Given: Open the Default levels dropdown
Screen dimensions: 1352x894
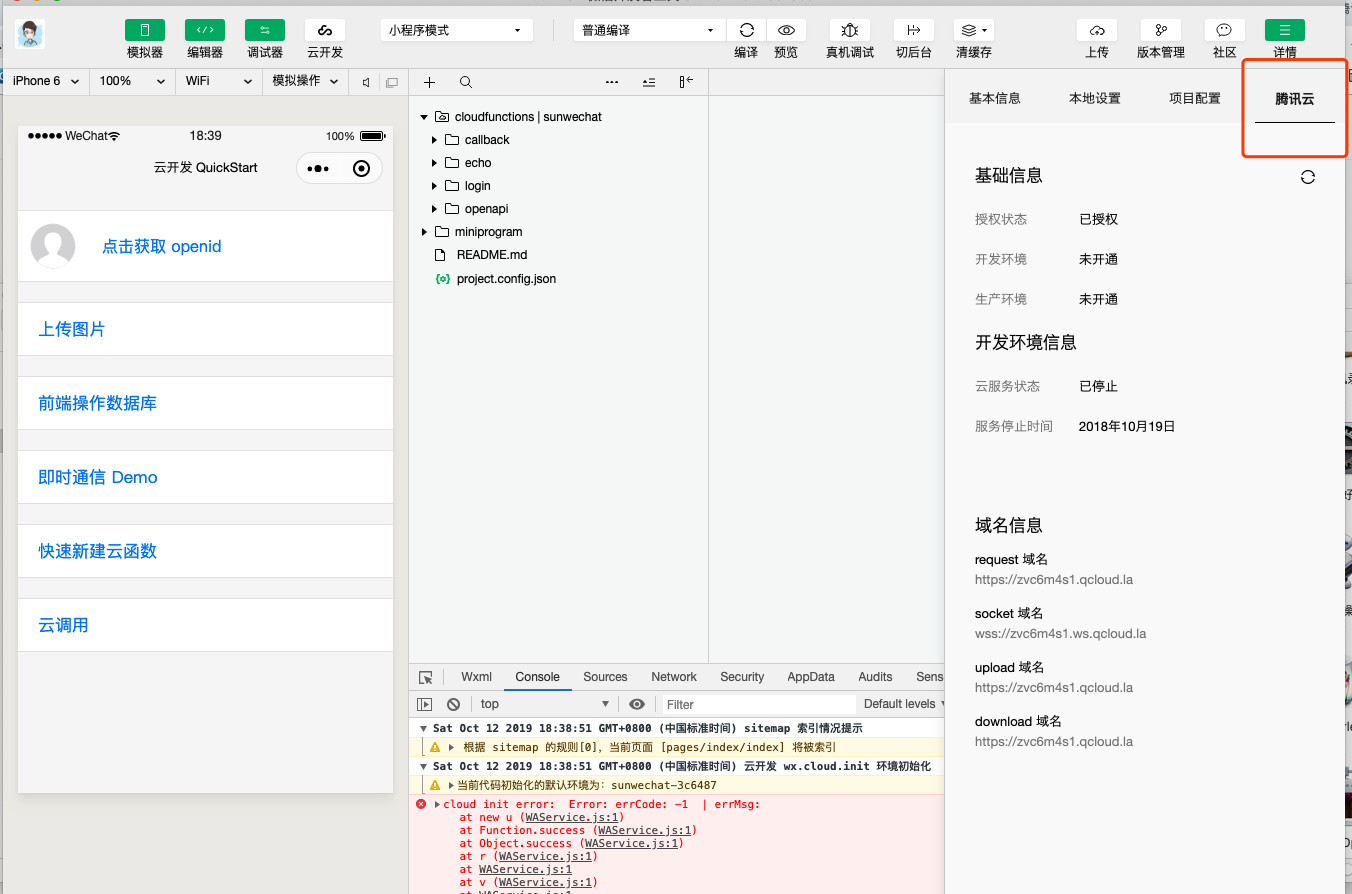Looking at the screenshot, I should pyautogui.click(x=904, y=704).
